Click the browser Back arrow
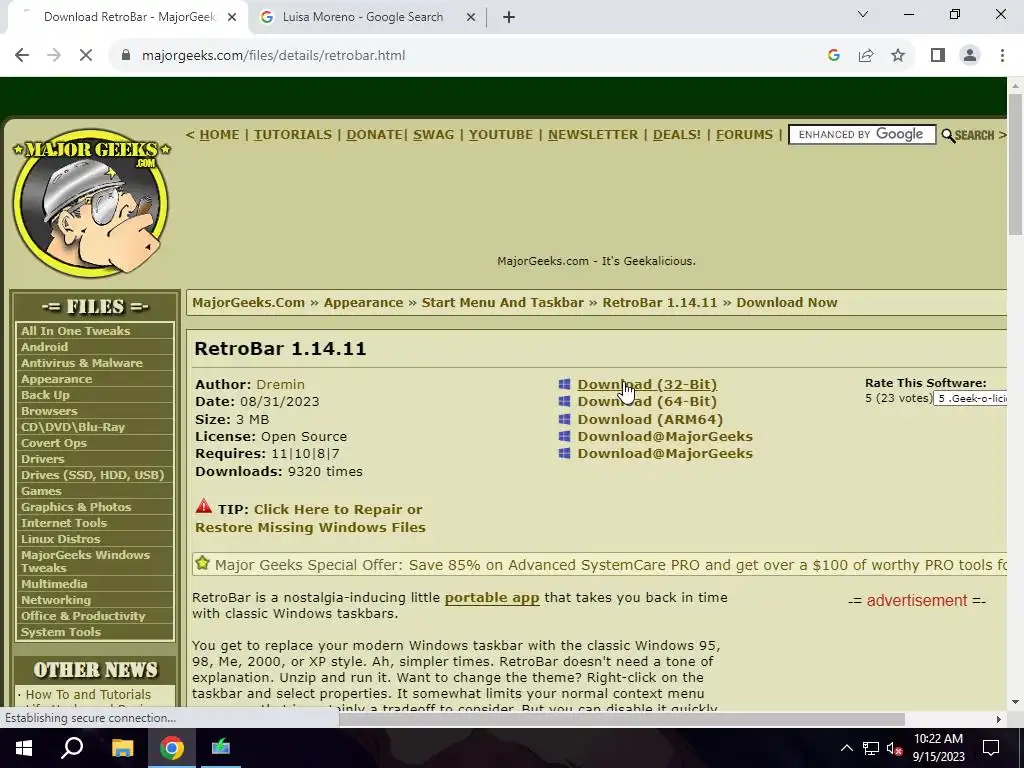This screenshot has height=768, width=1024. click(x=22, y=56)
